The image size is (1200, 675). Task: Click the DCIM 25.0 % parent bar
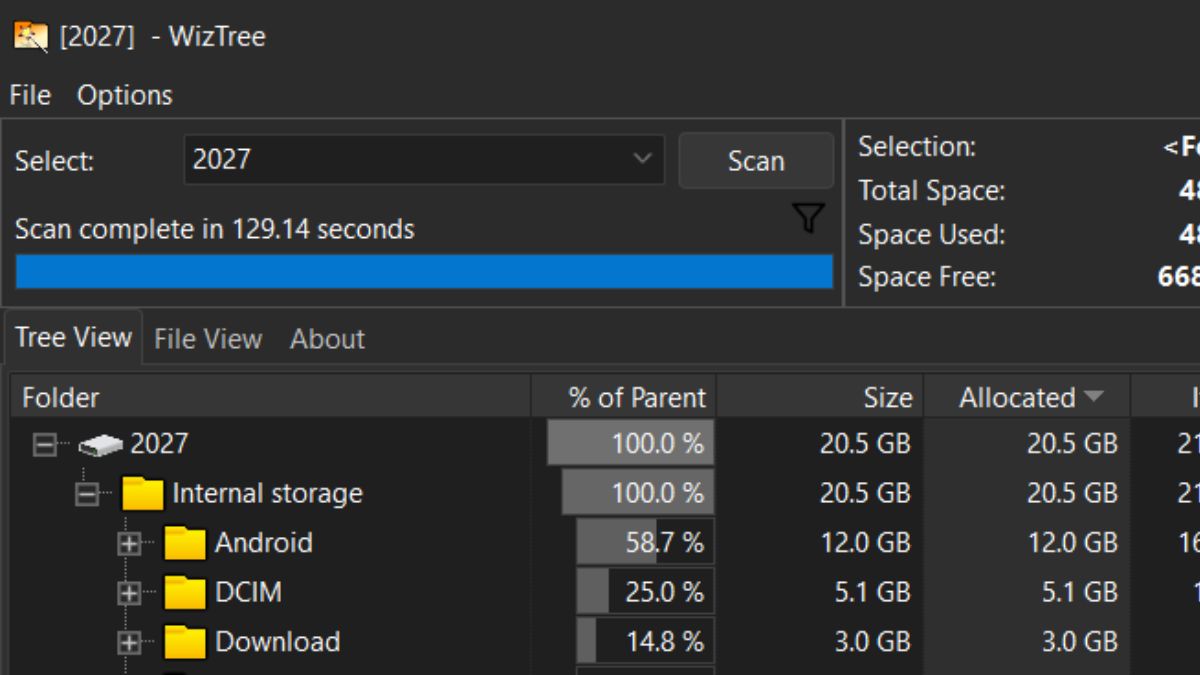(645, 593)
